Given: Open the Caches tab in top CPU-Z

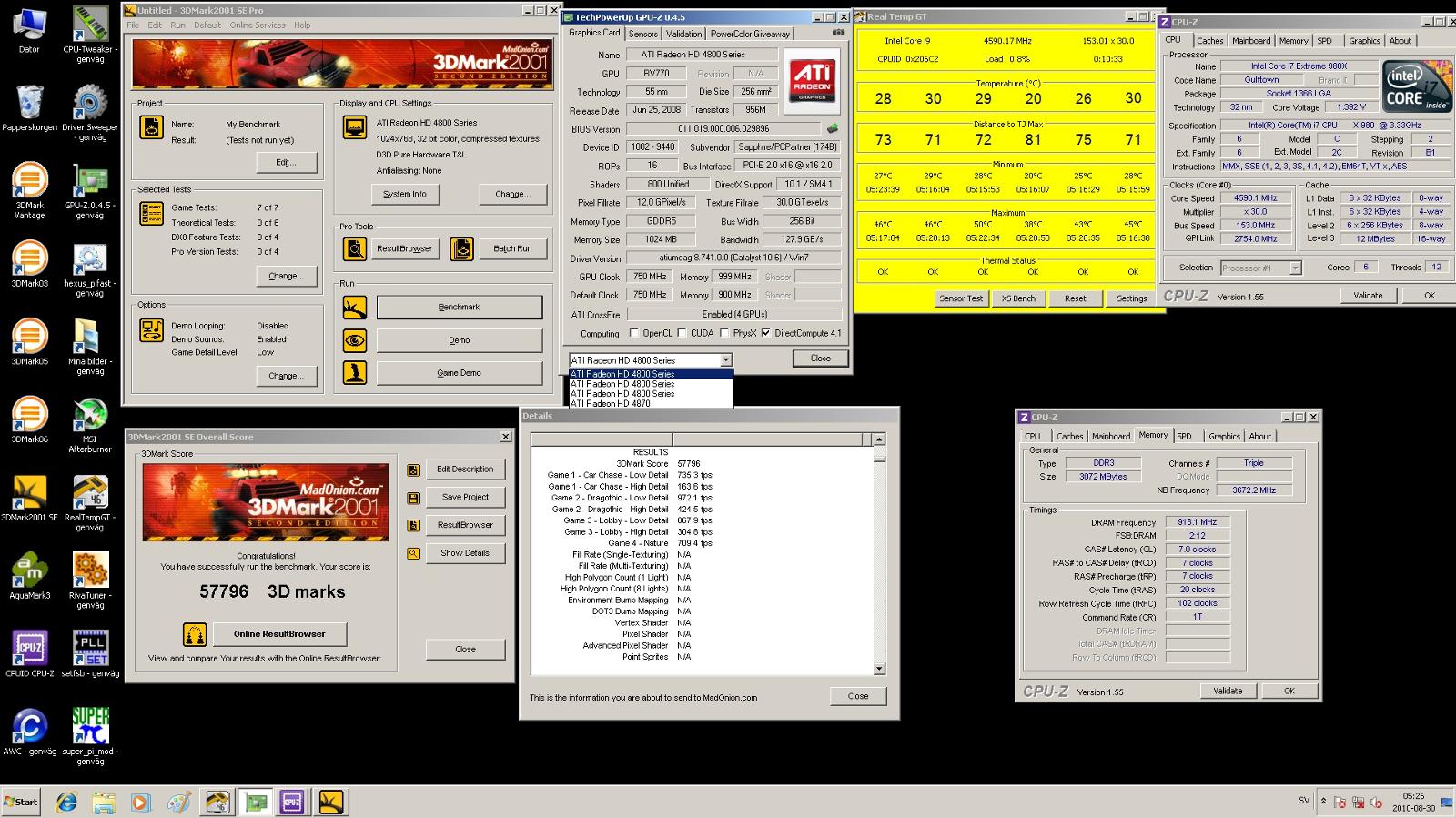Looking at the screenshot, I should (x=1209, y=41).
